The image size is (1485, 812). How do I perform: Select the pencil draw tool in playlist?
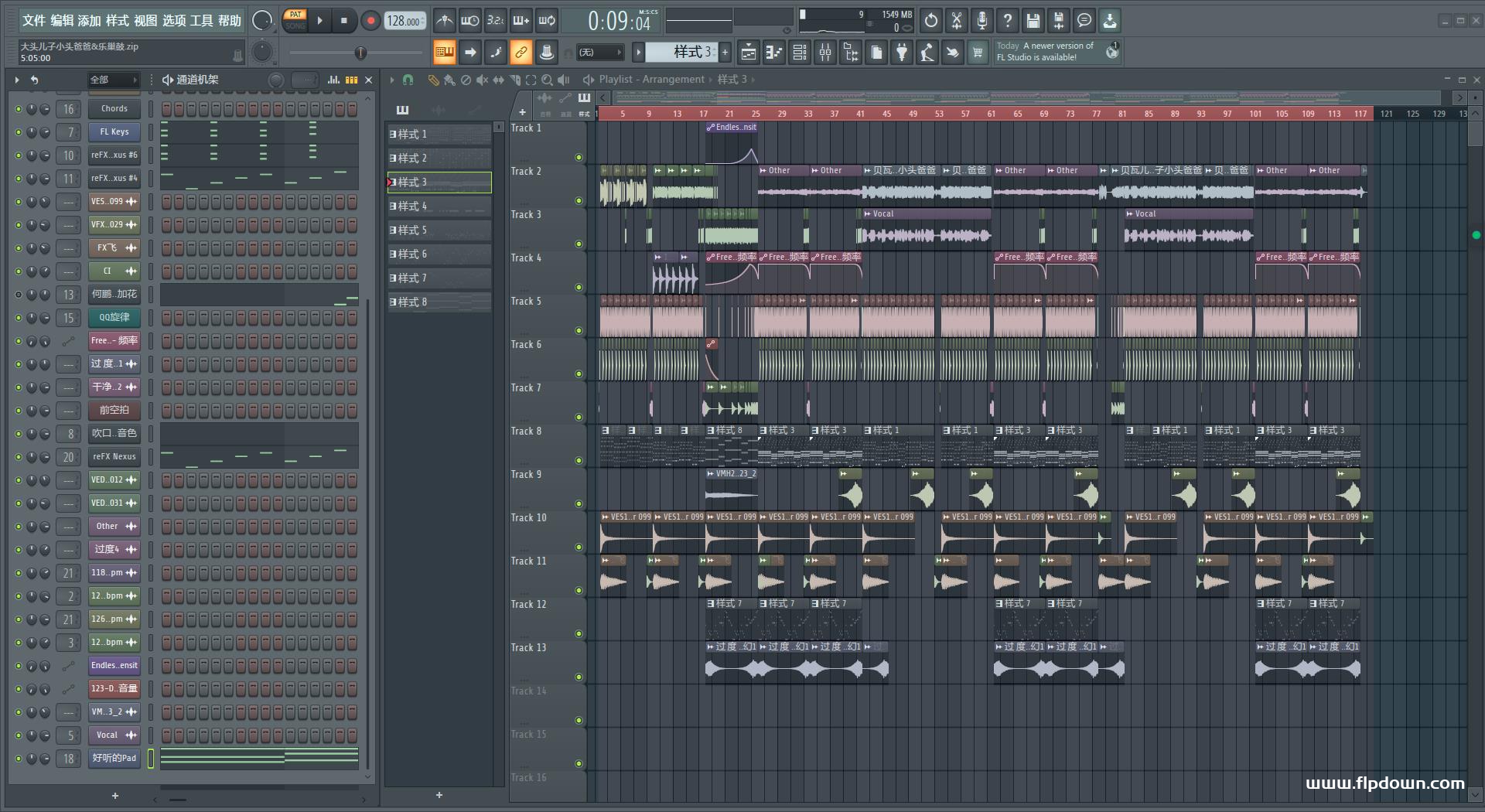click(x=433, y=80)
